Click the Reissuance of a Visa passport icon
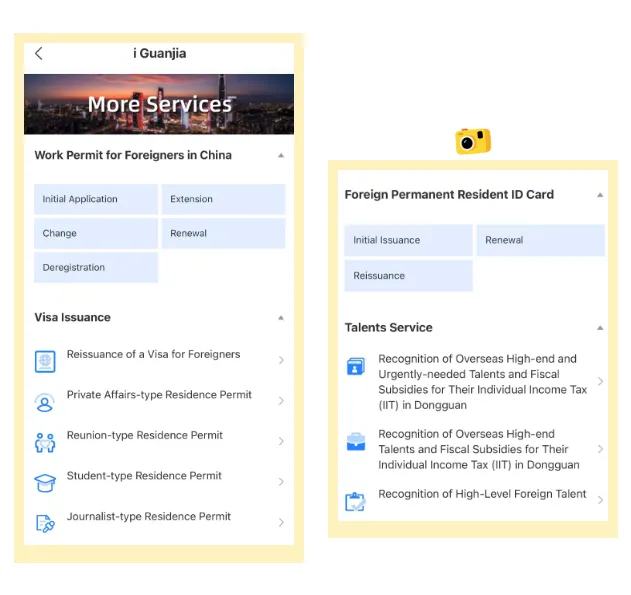 (45, 361)
